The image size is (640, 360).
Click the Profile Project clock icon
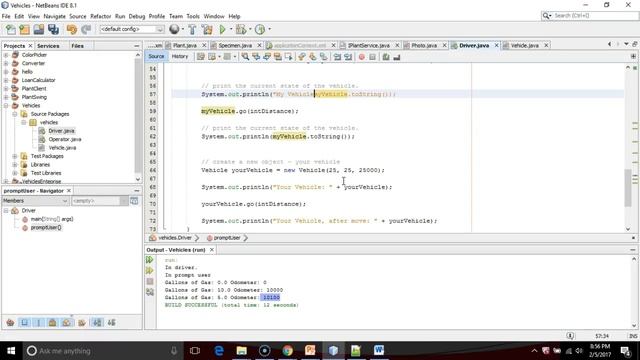click(x=260, y=29)
